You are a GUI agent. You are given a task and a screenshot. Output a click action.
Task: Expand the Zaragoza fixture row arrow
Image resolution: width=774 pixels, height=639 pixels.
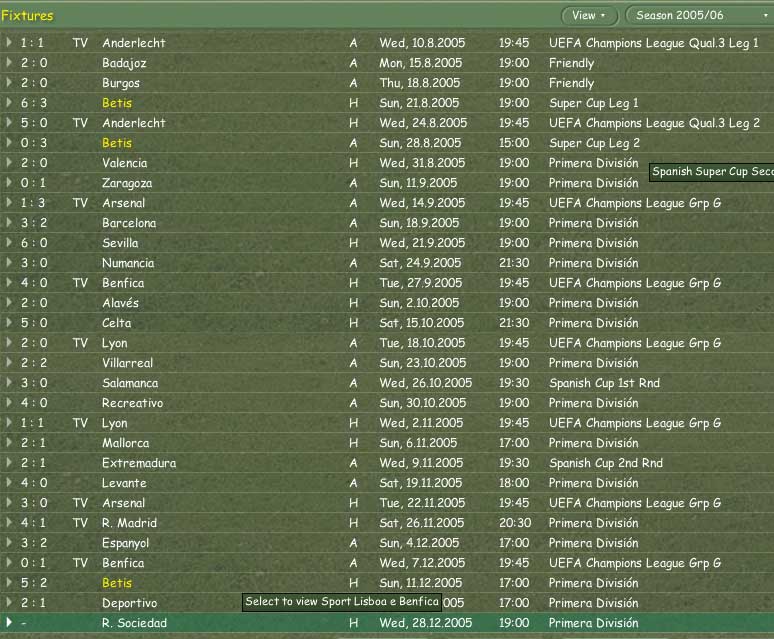pyautogui.click(x=9, y=183)
